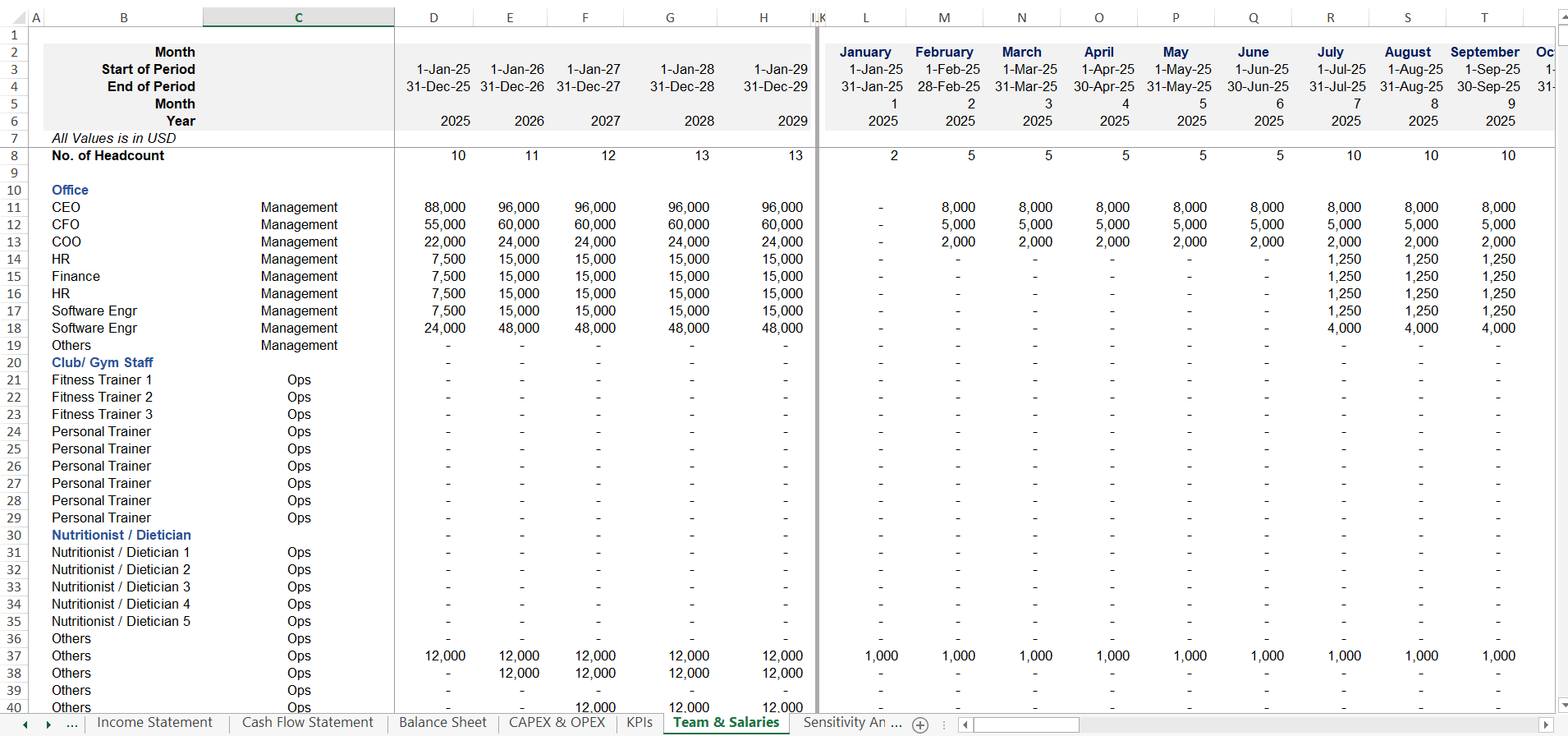Select column D header
The image size is (1568, 736).
click(433, 17)
